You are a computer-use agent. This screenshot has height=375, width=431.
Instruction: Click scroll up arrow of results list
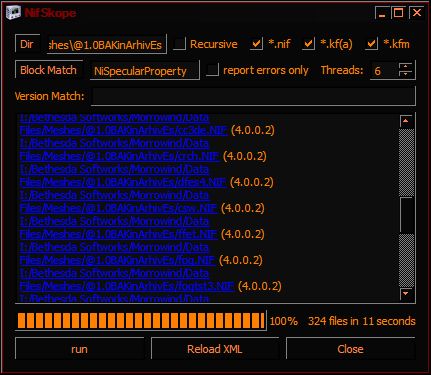point(406,121)
